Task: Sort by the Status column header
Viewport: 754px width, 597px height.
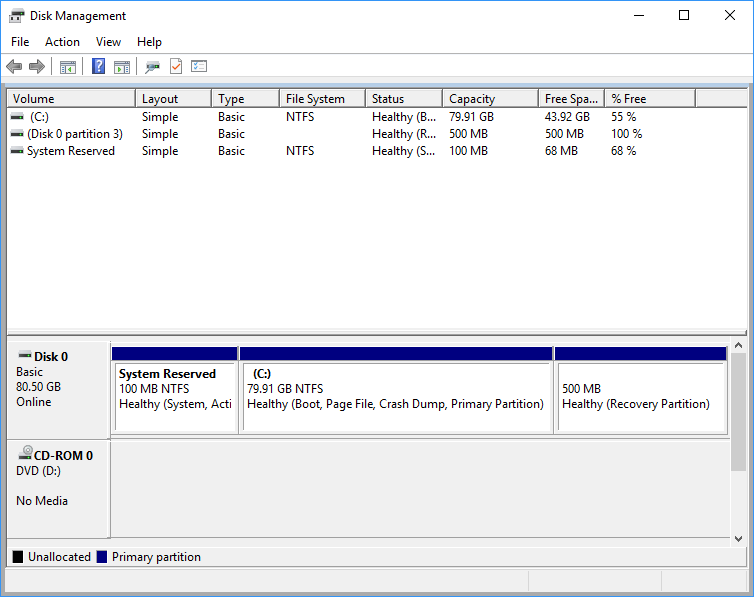Action: pos(404,99)
